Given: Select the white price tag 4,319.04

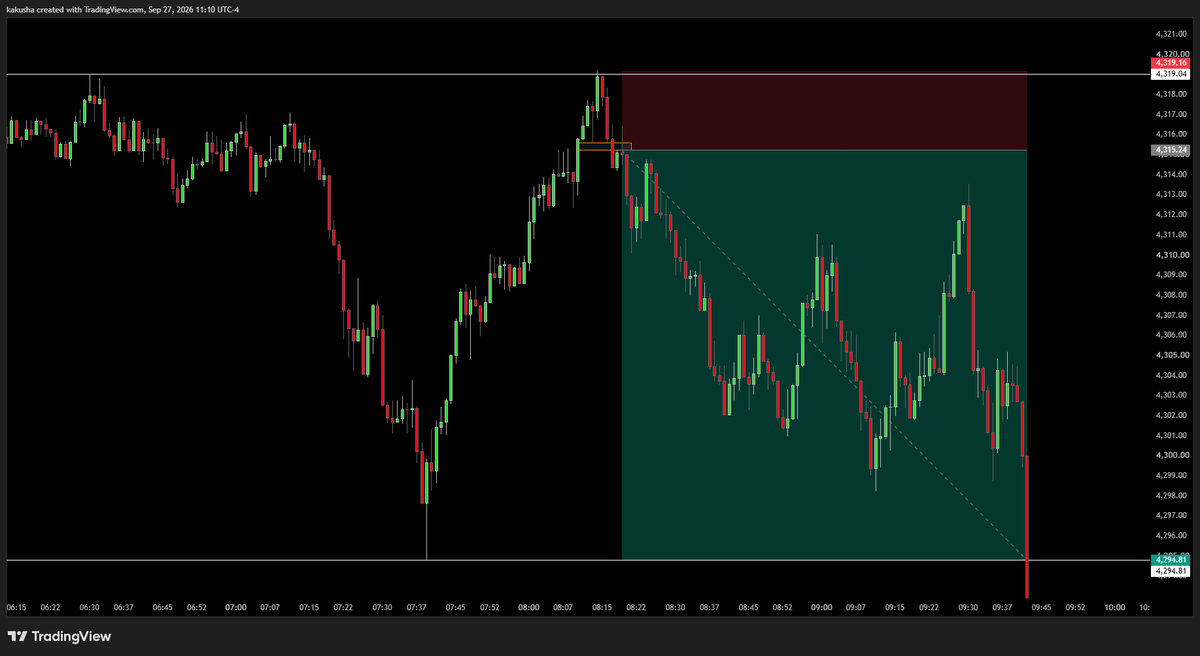Looking at the screenshot, I should click(1170, 73).
